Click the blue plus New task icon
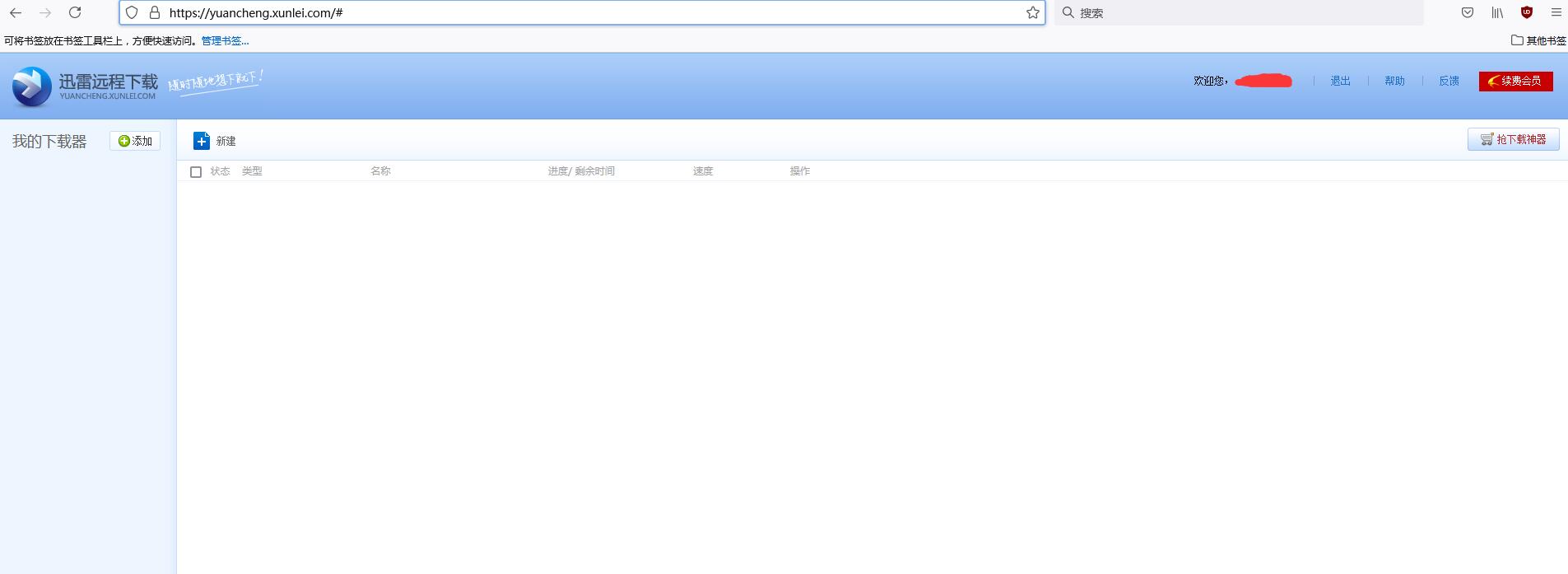The height and width of the screenshot is (574, 1568). pyautogui.click(x=202, y=141)
